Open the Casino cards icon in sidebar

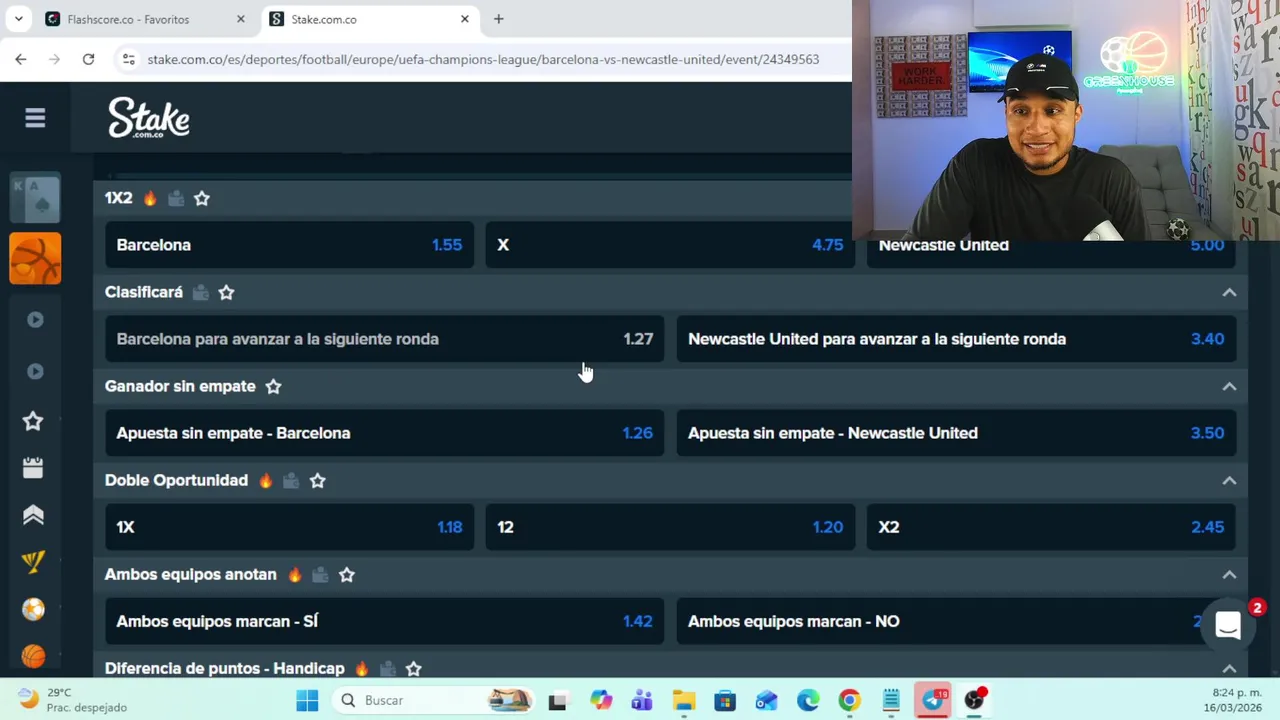tap(35, 197)
